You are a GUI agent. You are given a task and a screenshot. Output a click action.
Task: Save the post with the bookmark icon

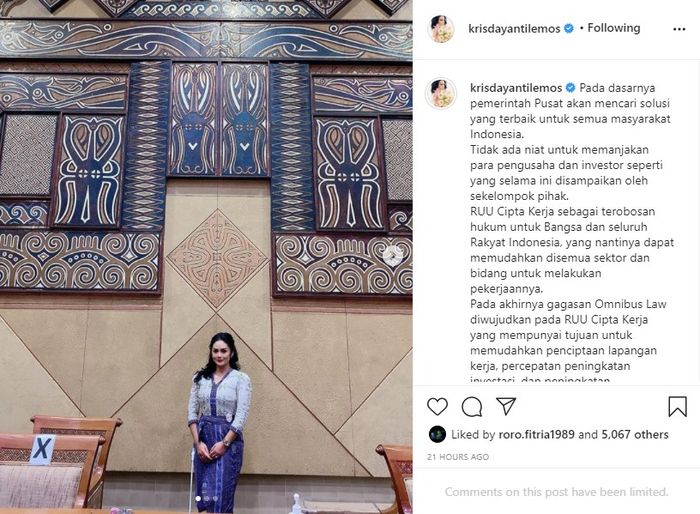tap(677, 406)
